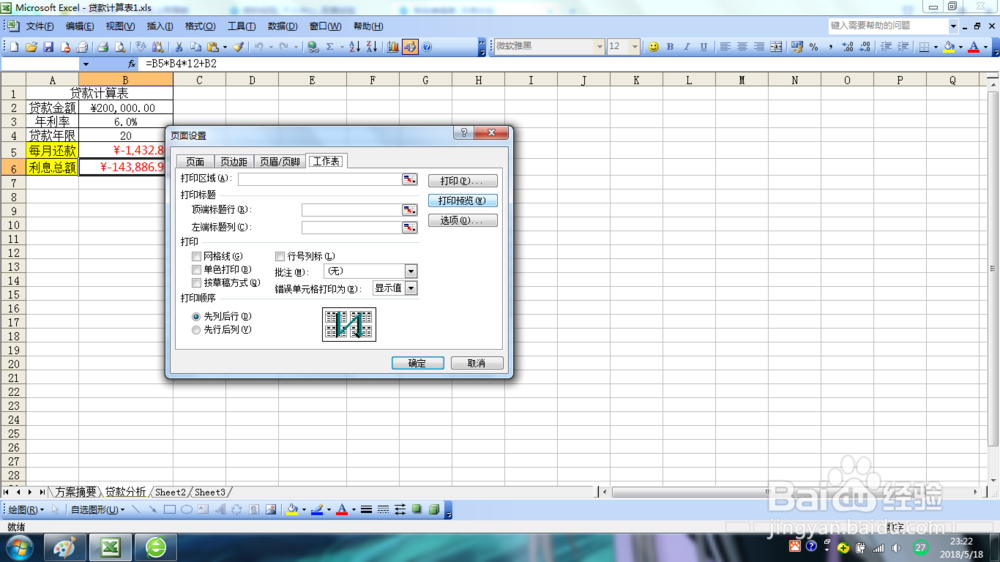Screen dimensions: 1000x562
Task: Enable the 单色打印 checkbox
Action: tap(196, 270)
